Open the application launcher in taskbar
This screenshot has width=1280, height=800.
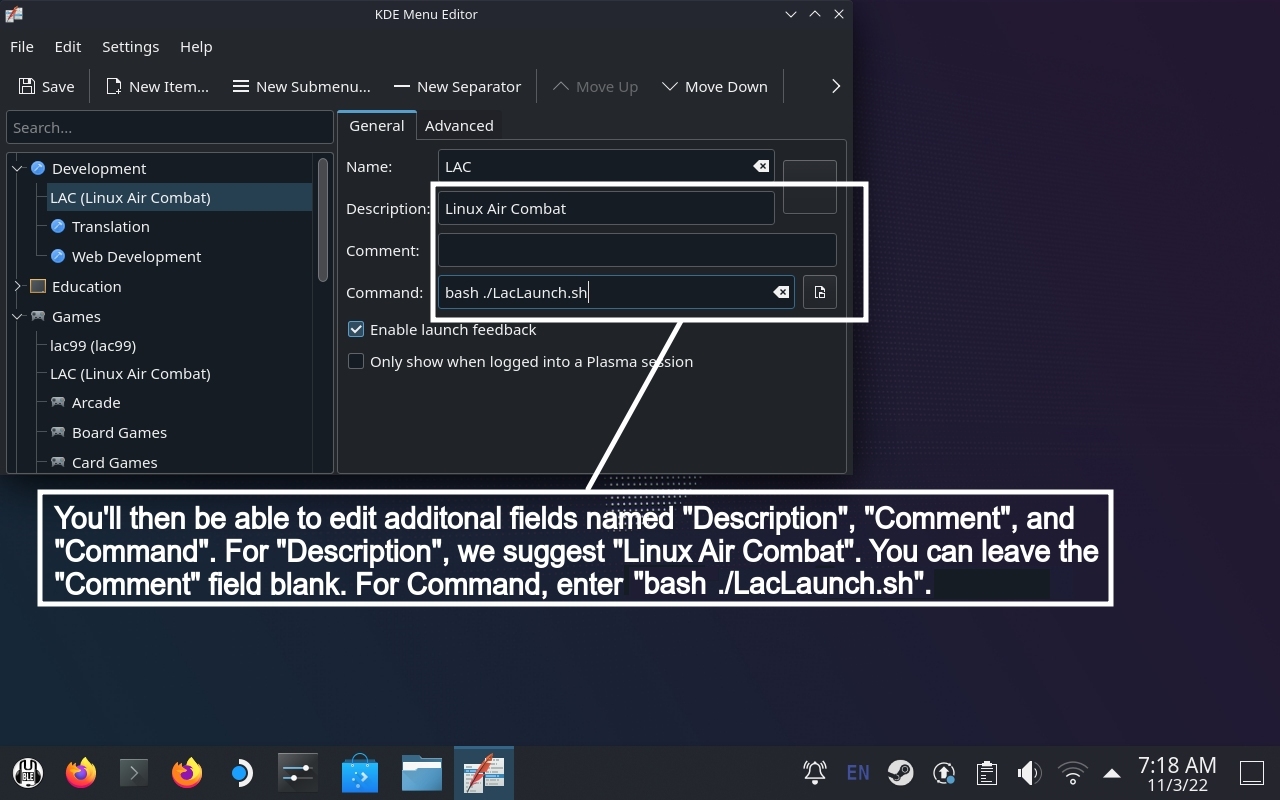(28, 773)
